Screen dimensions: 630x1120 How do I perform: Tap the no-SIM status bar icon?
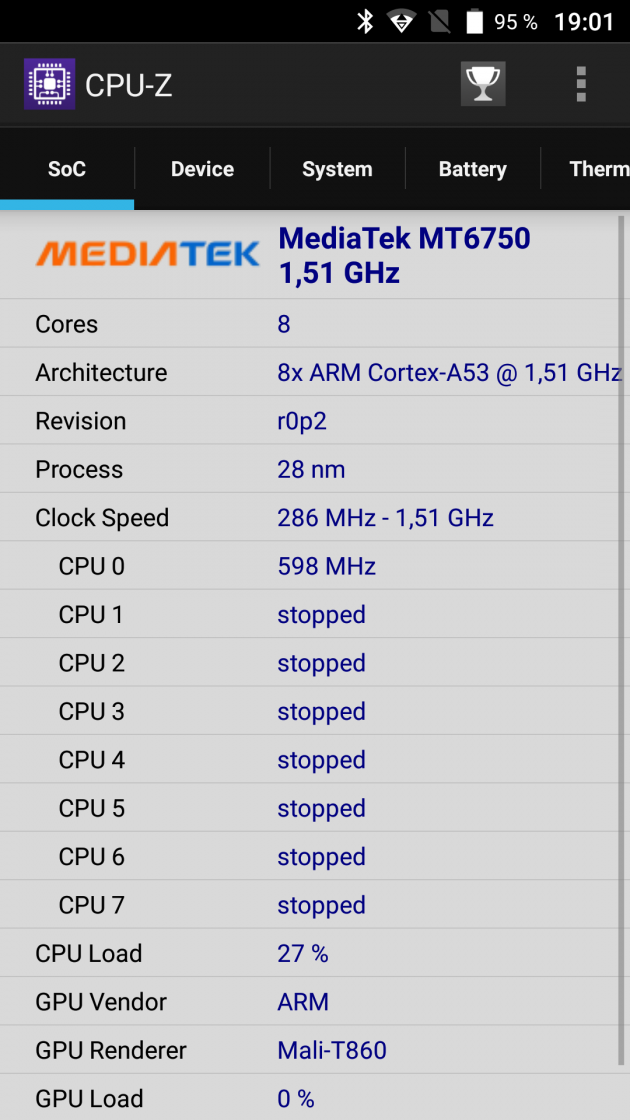click(x=439, y=21)
